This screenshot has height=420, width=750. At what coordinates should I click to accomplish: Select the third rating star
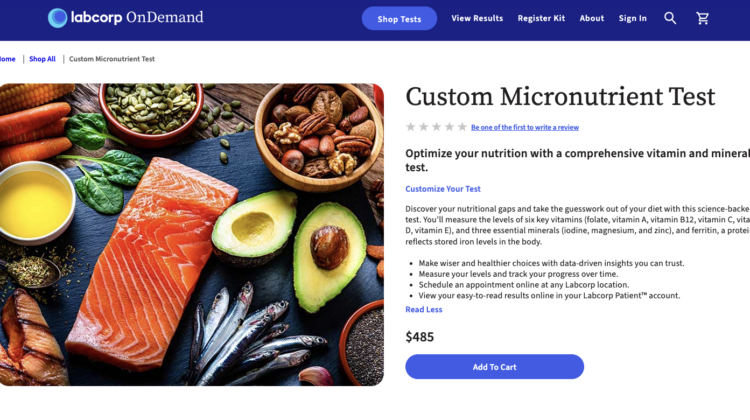[436, 127]
